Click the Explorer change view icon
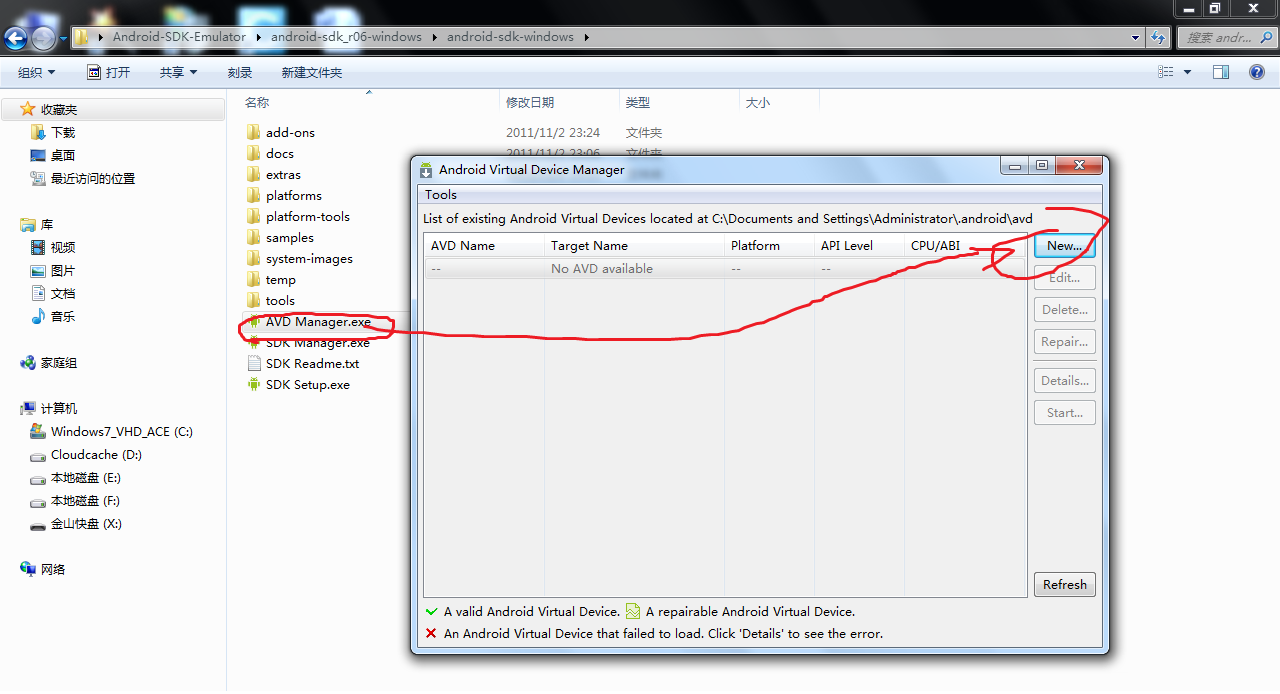Image resolution: width=1280 pixels, height=694 pixels. click(1166, 72)
